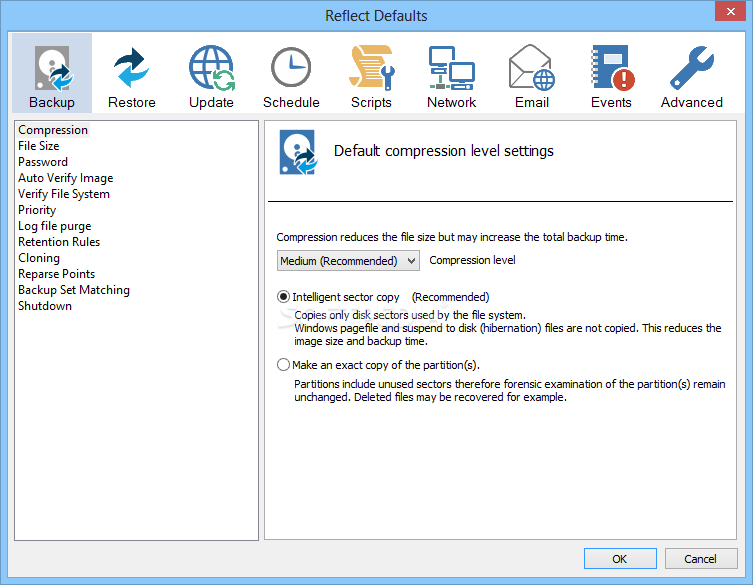Open the Advanced wrench icon

click(692, 68)
